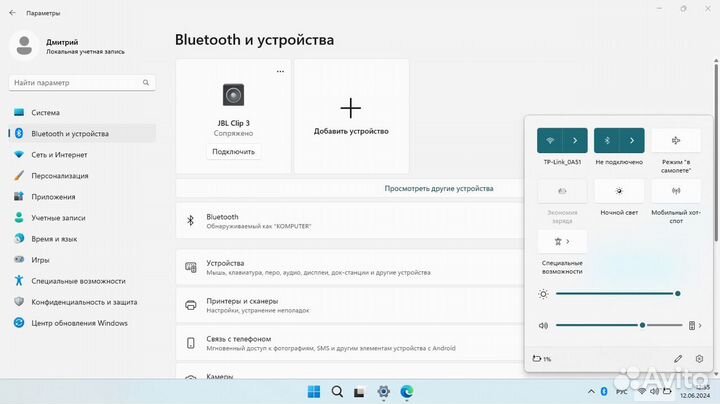Screen dimensions: 720x404
Task: Toggle Режим "в самолете" airplane mode
Action: pyautogui.click(x=676, y=140)
